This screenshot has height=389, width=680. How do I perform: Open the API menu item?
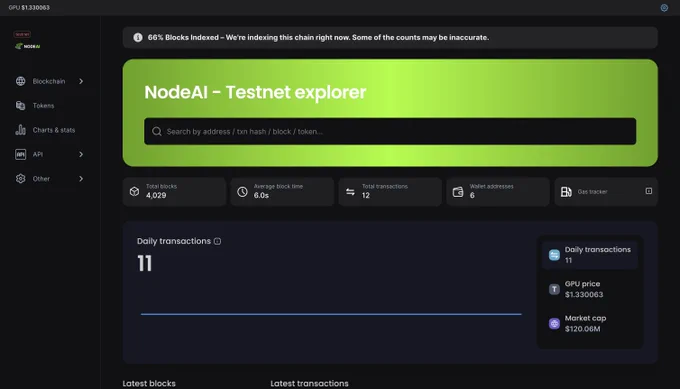click(x=49, y=154)
